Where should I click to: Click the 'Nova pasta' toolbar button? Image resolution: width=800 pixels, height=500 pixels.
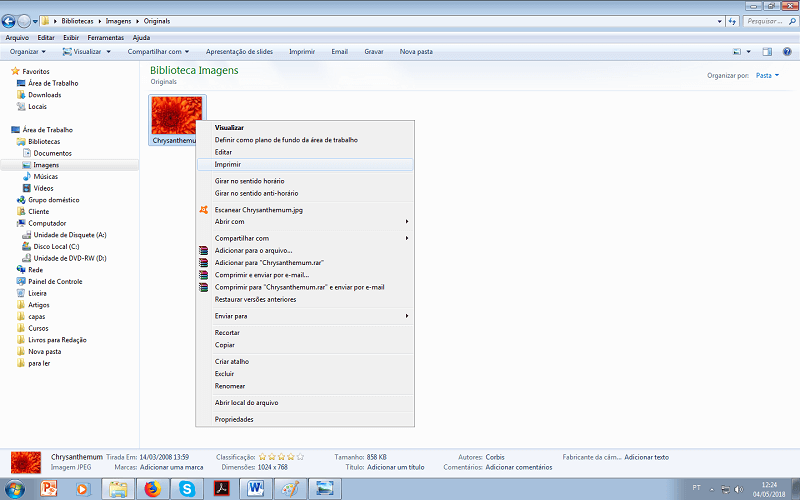(416, 51)
